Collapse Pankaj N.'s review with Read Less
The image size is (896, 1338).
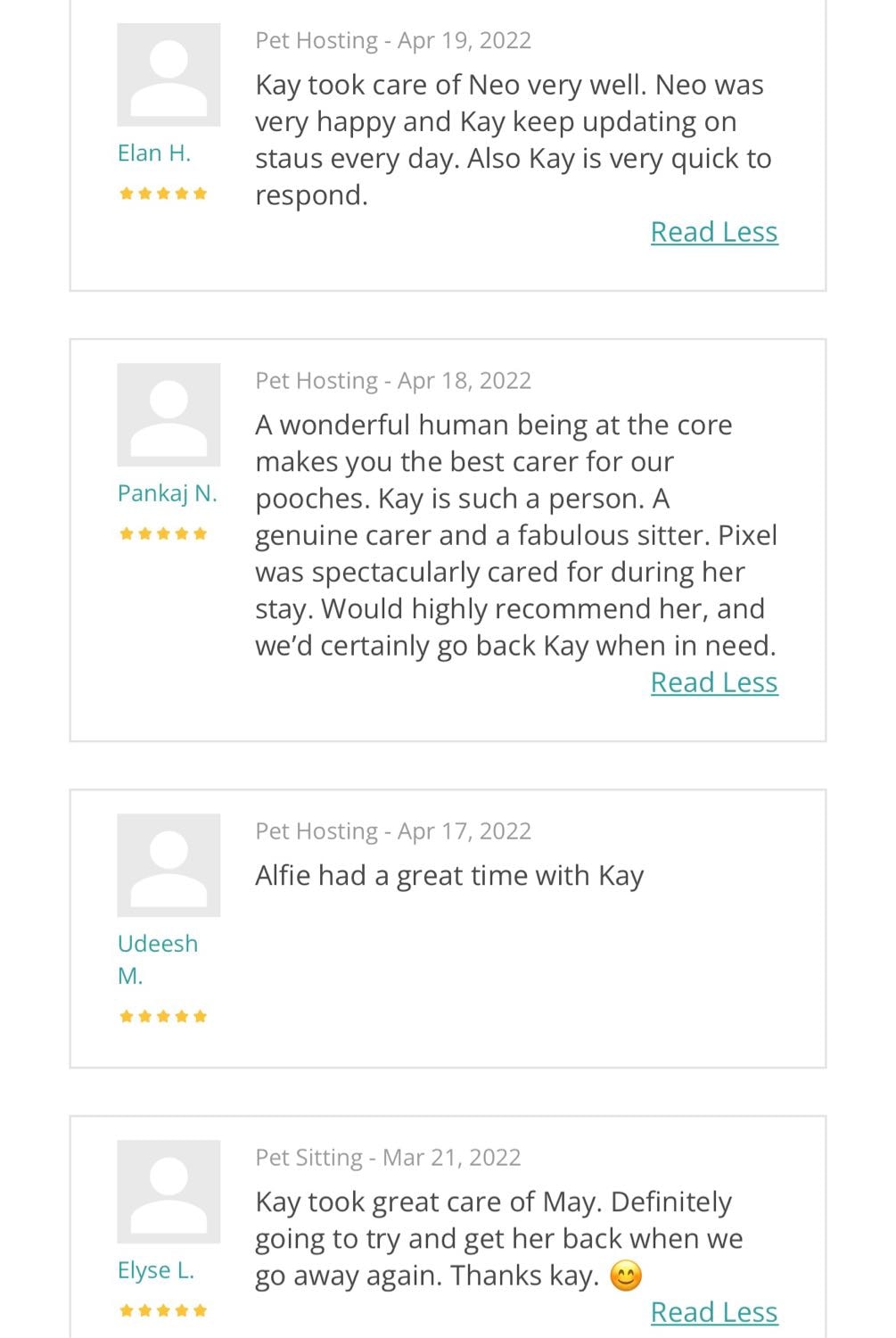714,682
